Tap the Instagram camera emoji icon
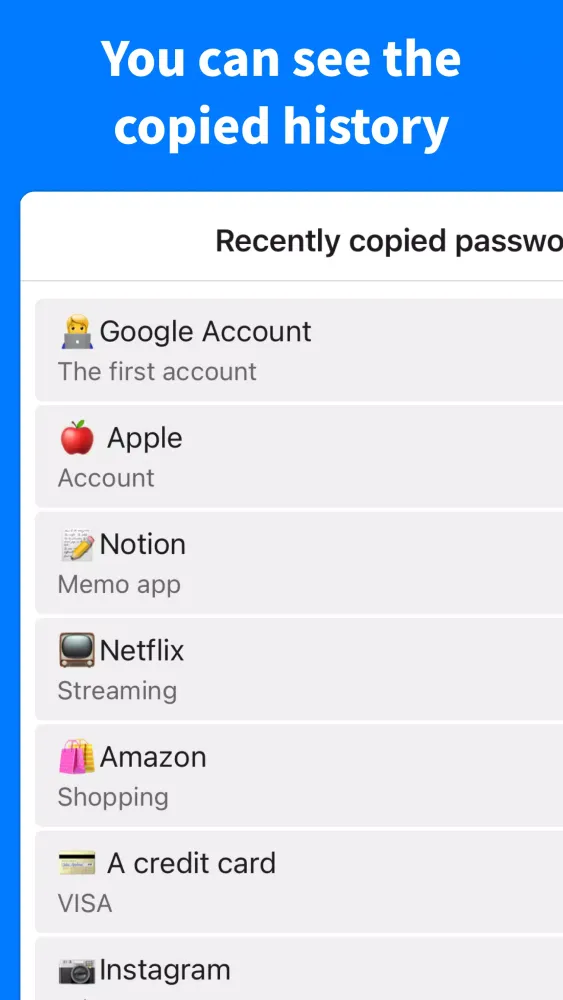Image resolution: width=563 pixels, height=1000 pixels. pyautogui.click(x=77, y=971)
